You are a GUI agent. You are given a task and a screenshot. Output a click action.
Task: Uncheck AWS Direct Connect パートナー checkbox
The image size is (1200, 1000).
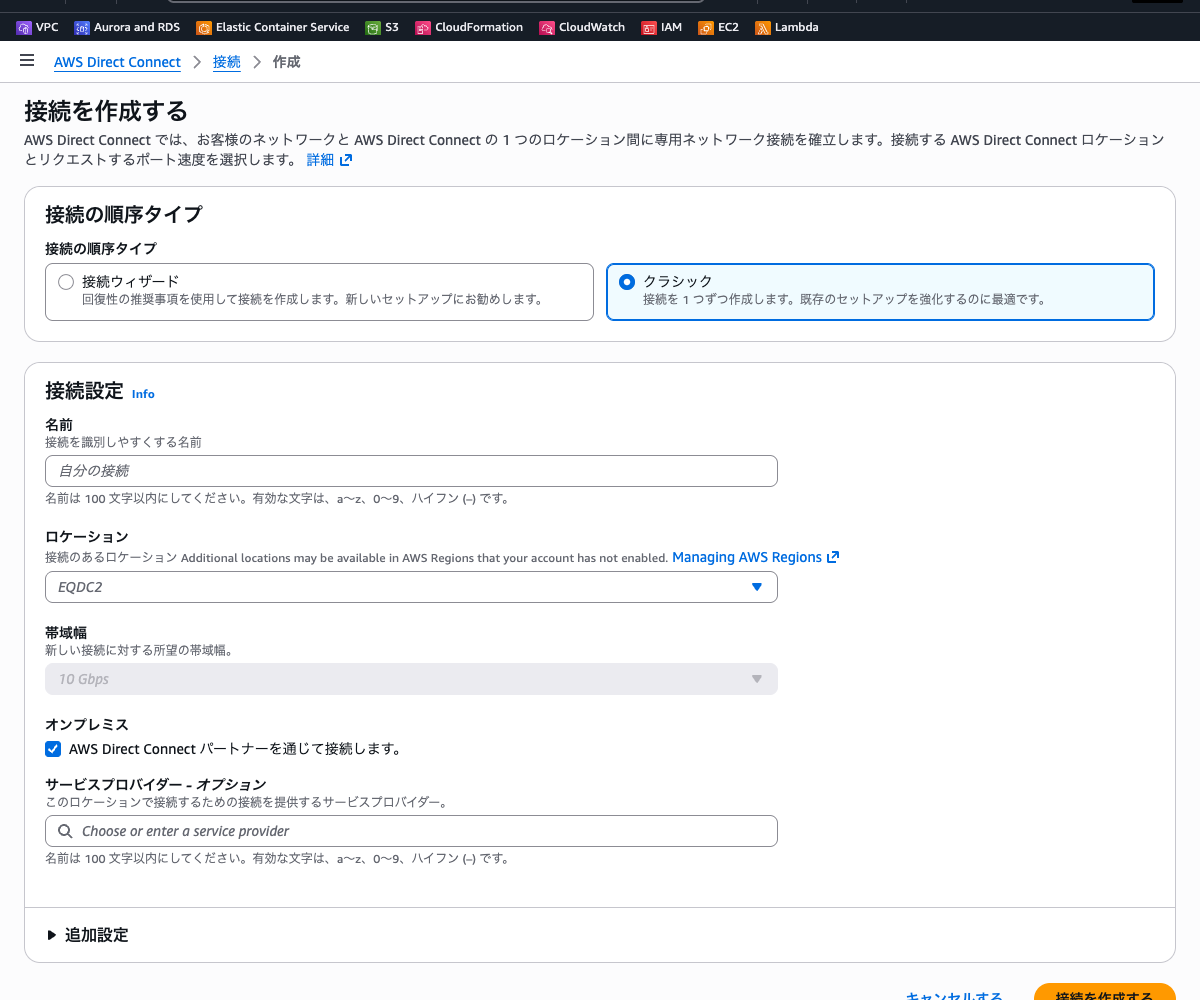pos(53,748)
